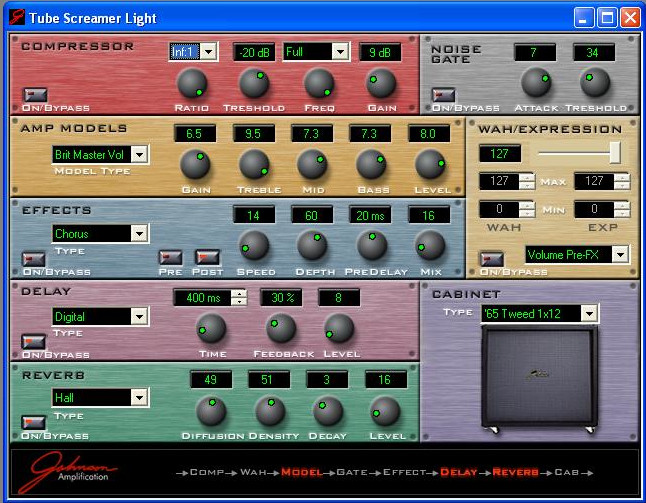Image resolution: width=646 pixels, height=503 pixels.
Task: Click the effects PreDelay knob
Action: click(x=371, y=246)
